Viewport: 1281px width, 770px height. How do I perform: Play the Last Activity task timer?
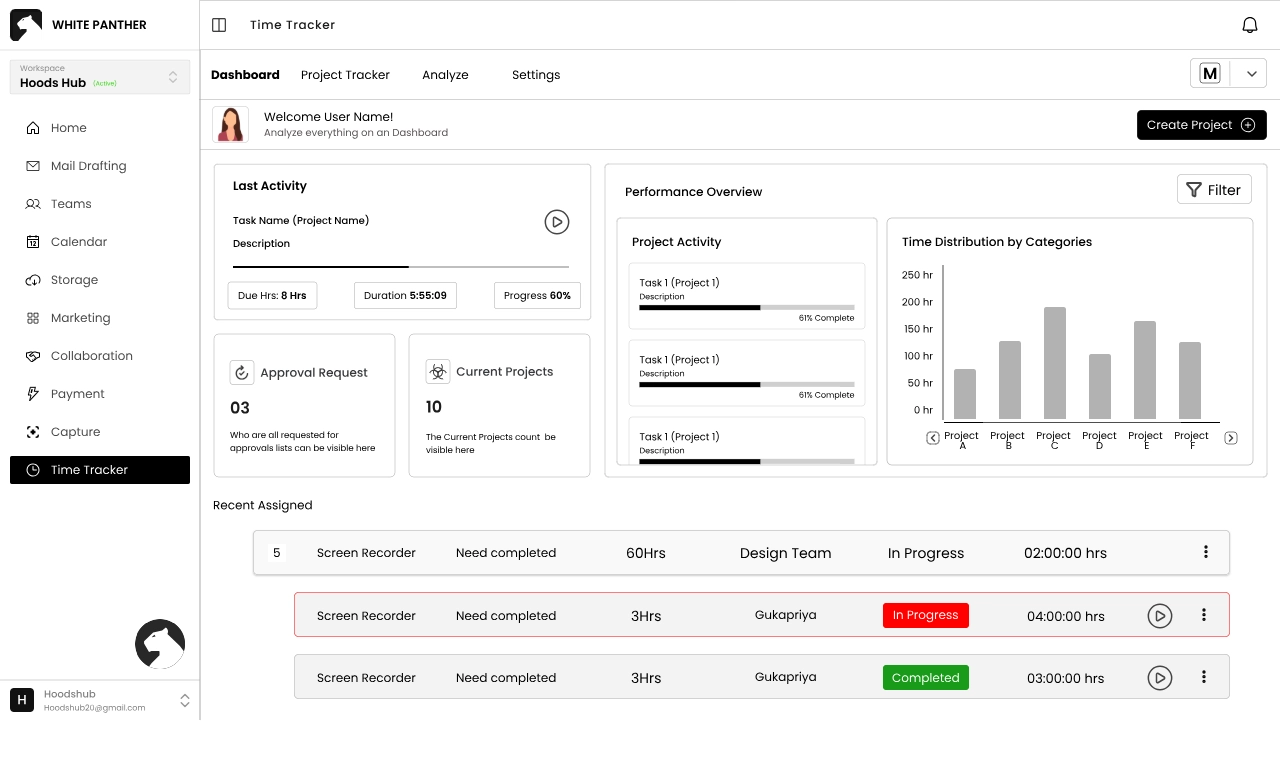tap(557, 222)
